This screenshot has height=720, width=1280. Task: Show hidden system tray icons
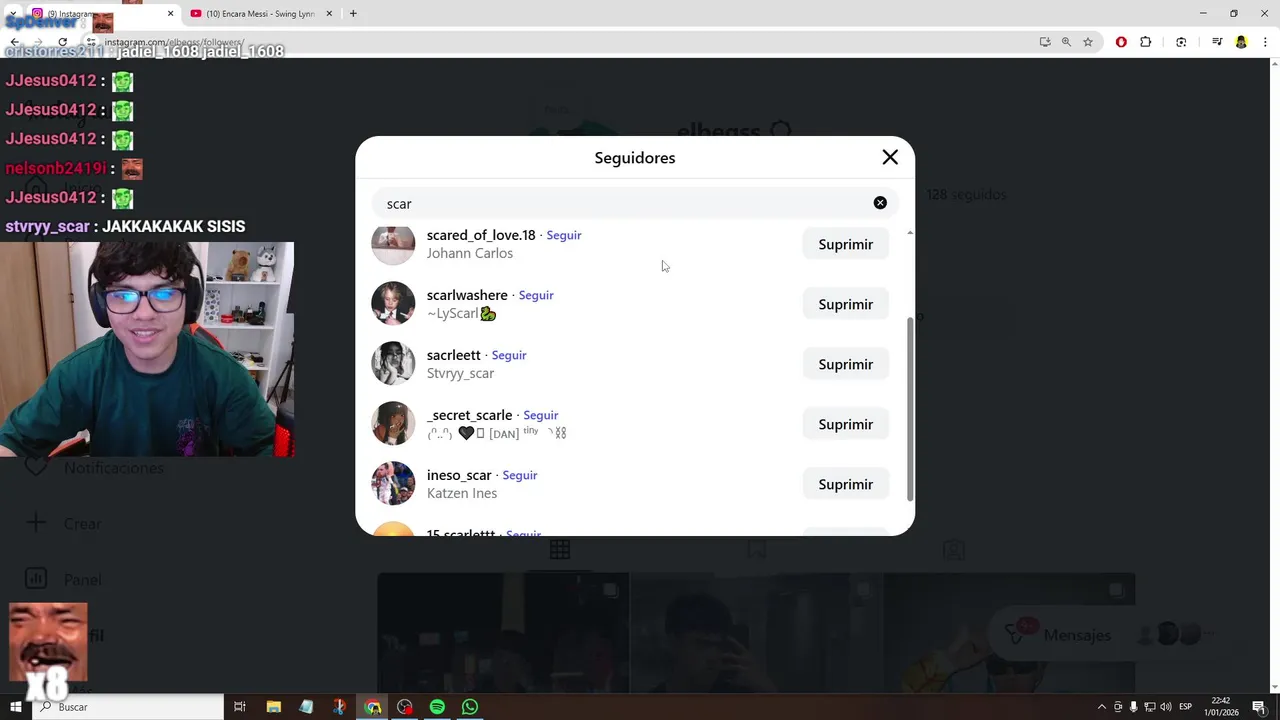point(1102,707)
